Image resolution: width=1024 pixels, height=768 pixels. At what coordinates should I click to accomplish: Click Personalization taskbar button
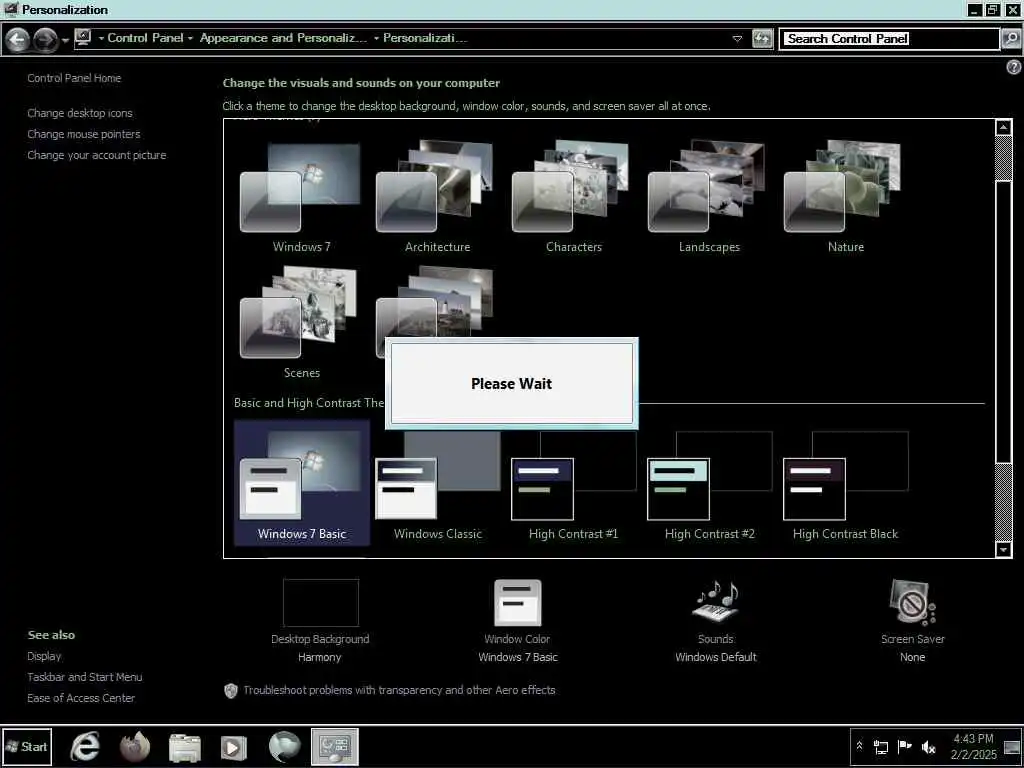coord(334,746)
